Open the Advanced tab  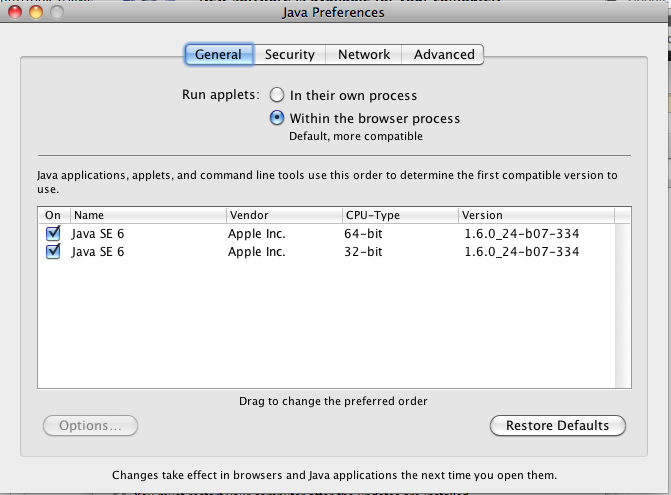tap(443, 54)
